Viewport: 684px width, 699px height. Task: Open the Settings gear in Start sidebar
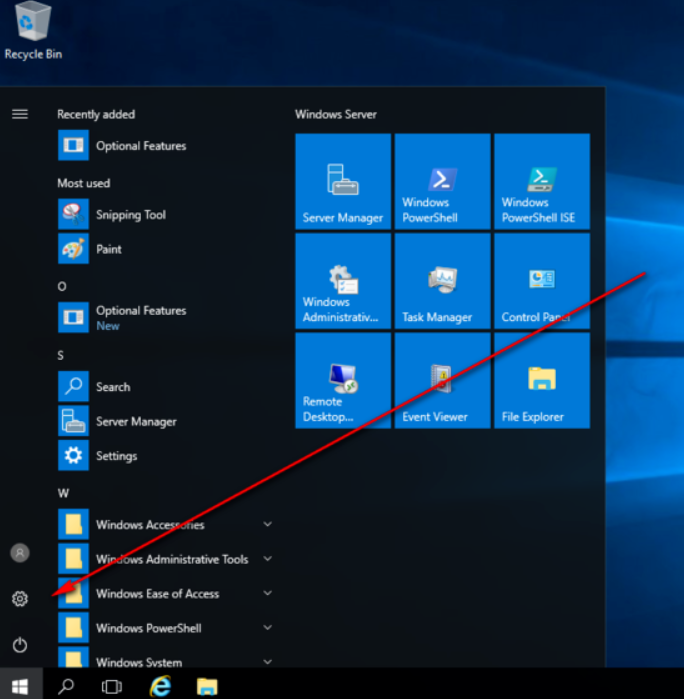20,599
